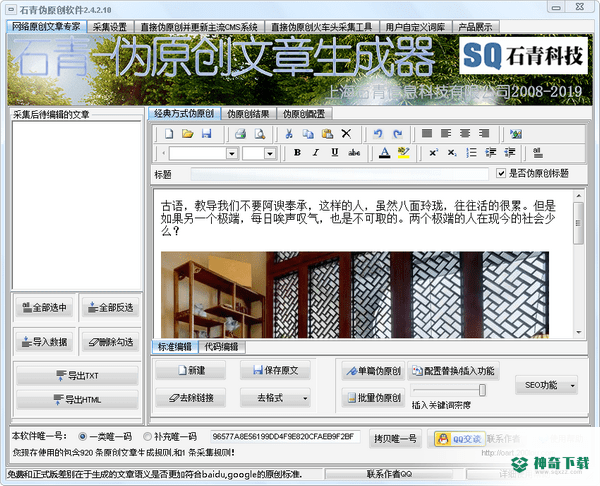Click the Redo arrow icon

point(398,134)
